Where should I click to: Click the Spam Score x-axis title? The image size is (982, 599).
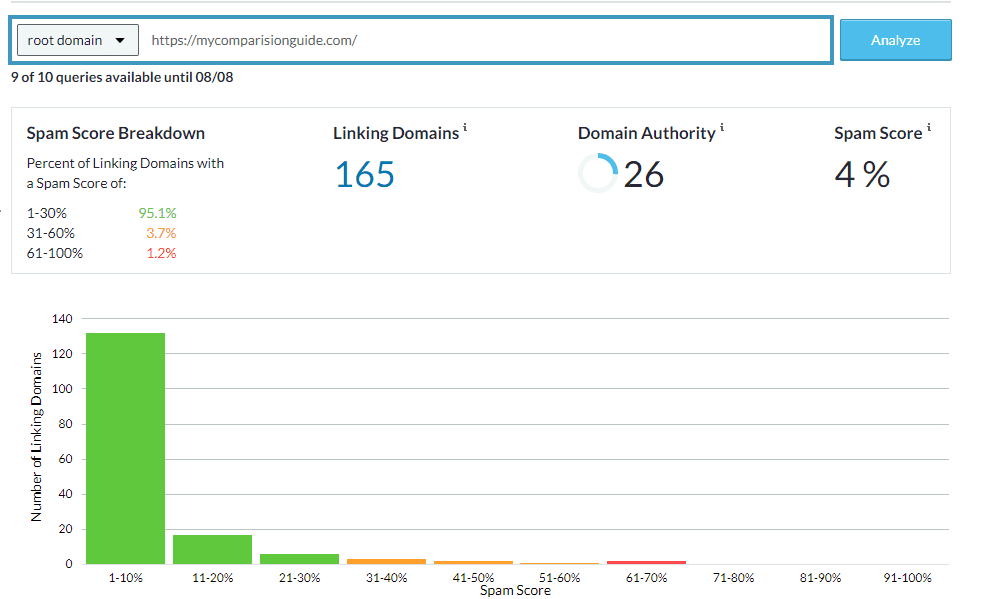pos(515,590)
